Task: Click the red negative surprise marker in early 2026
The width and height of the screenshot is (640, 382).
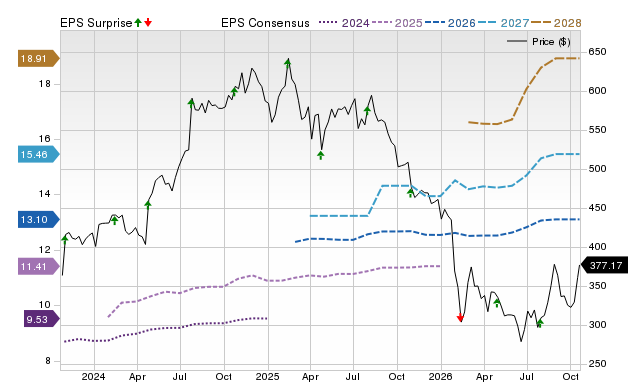Action: point(460,317)
